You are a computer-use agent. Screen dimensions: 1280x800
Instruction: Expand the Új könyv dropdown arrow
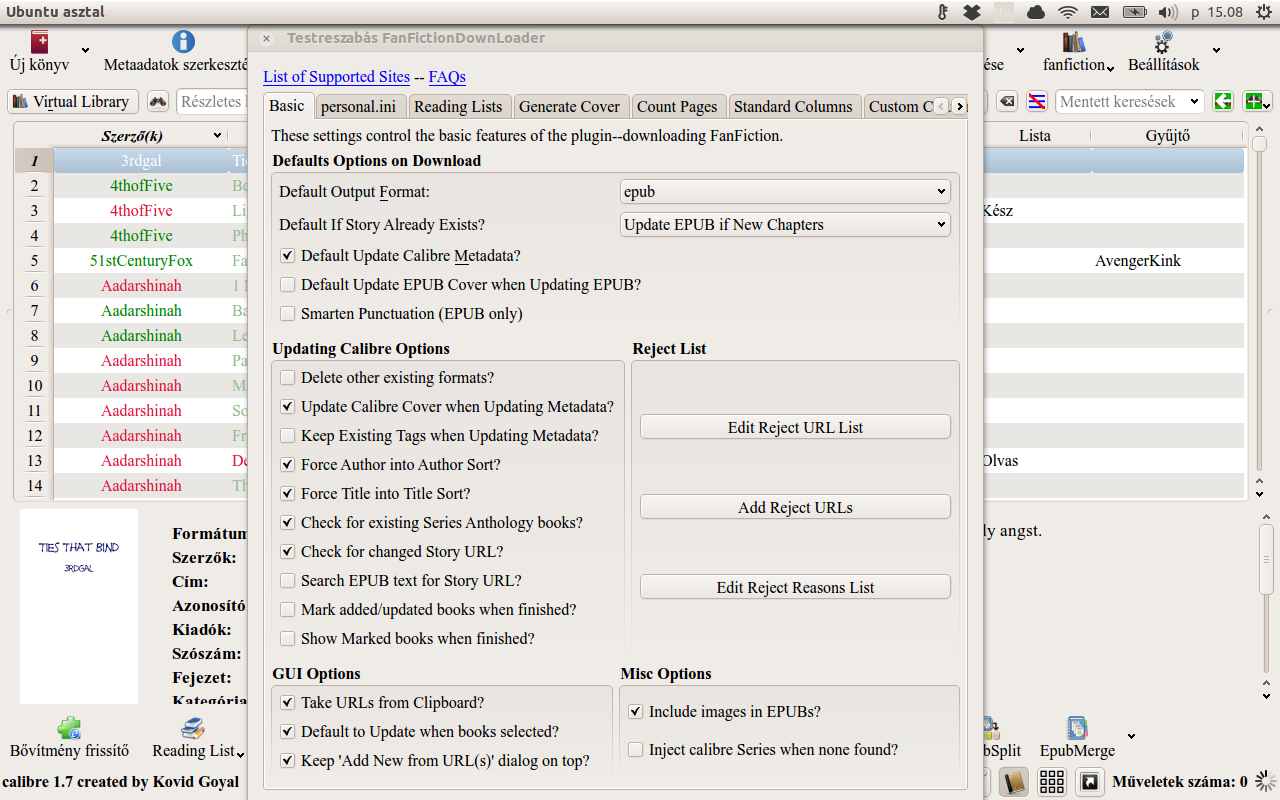coord(85,51)
